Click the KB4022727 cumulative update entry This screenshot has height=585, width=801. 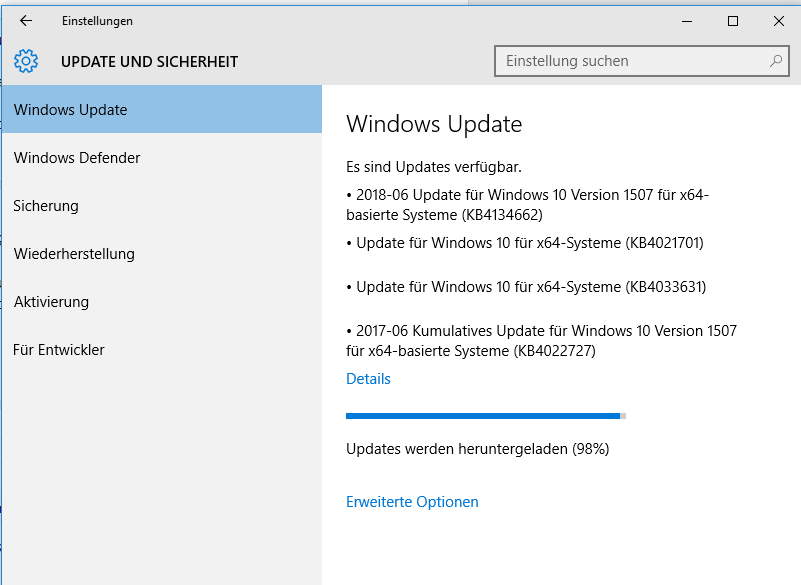(x=541, y=340)
